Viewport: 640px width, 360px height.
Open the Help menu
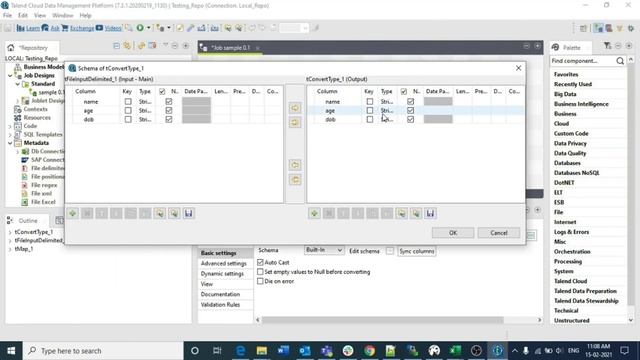85,16
